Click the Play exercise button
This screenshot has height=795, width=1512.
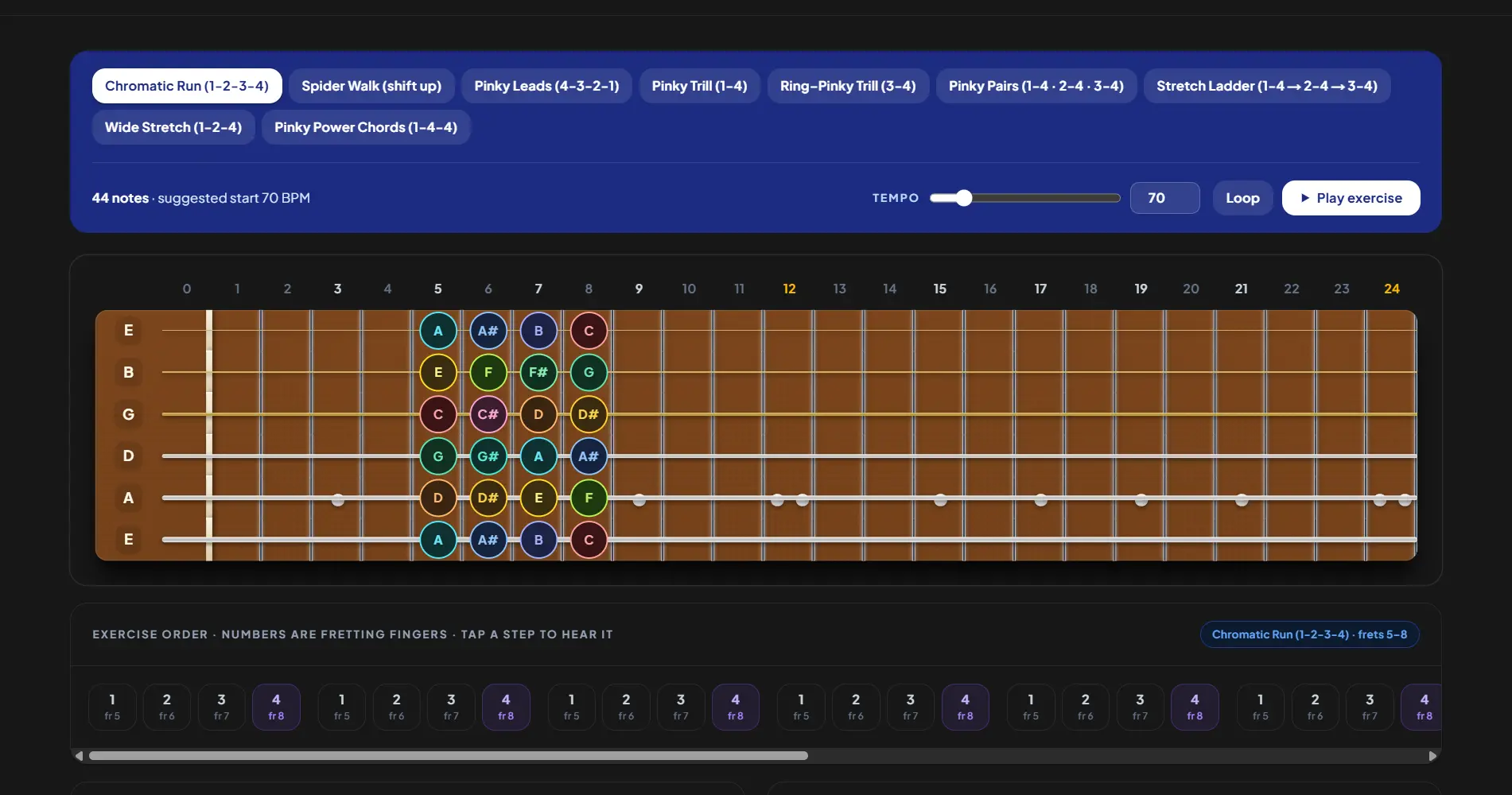[1351, 198]
